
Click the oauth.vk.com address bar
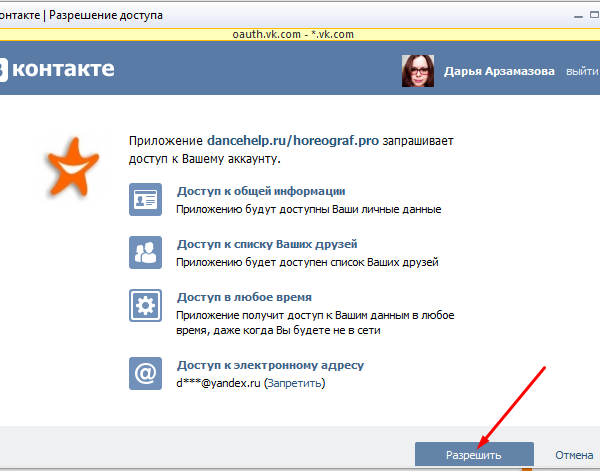(293, 34)
